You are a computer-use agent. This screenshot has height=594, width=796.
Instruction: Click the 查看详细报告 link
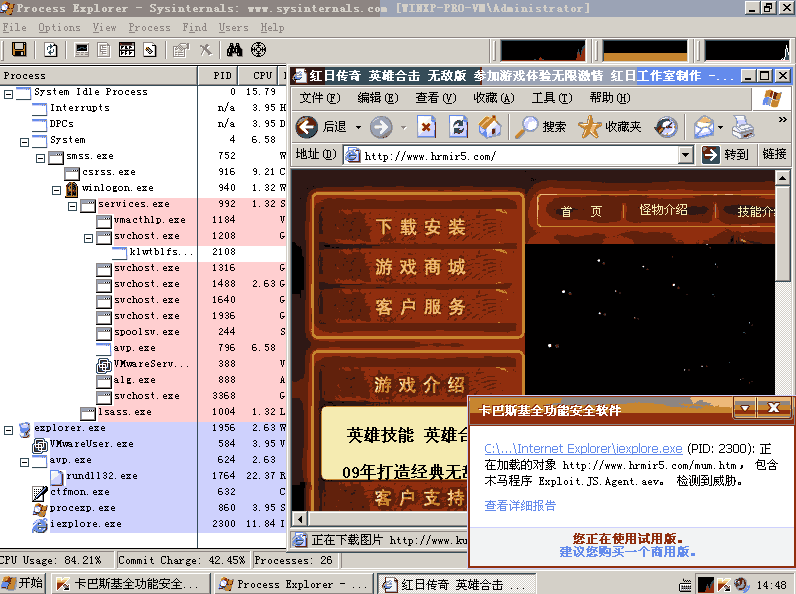[521, 506]
